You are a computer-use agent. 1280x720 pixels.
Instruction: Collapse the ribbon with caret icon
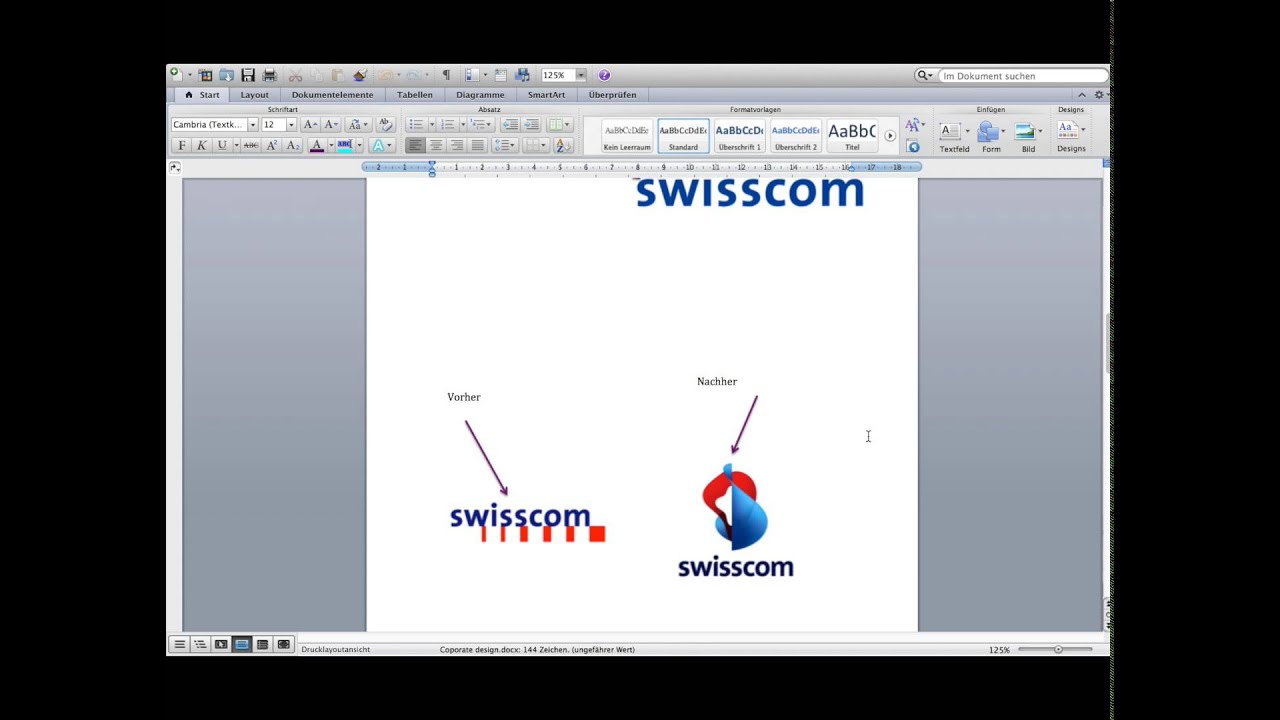[1082, 95]
